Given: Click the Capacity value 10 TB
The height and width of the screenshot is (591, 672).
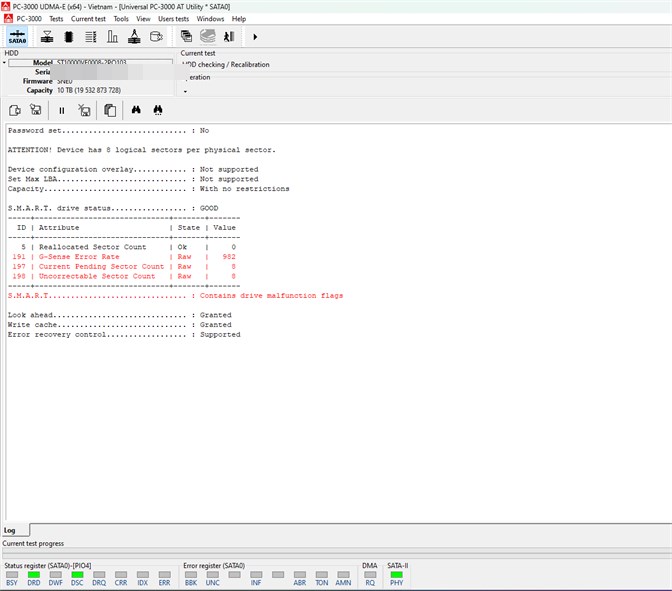Looking at the screenshot, I should [x=89, y=90].
